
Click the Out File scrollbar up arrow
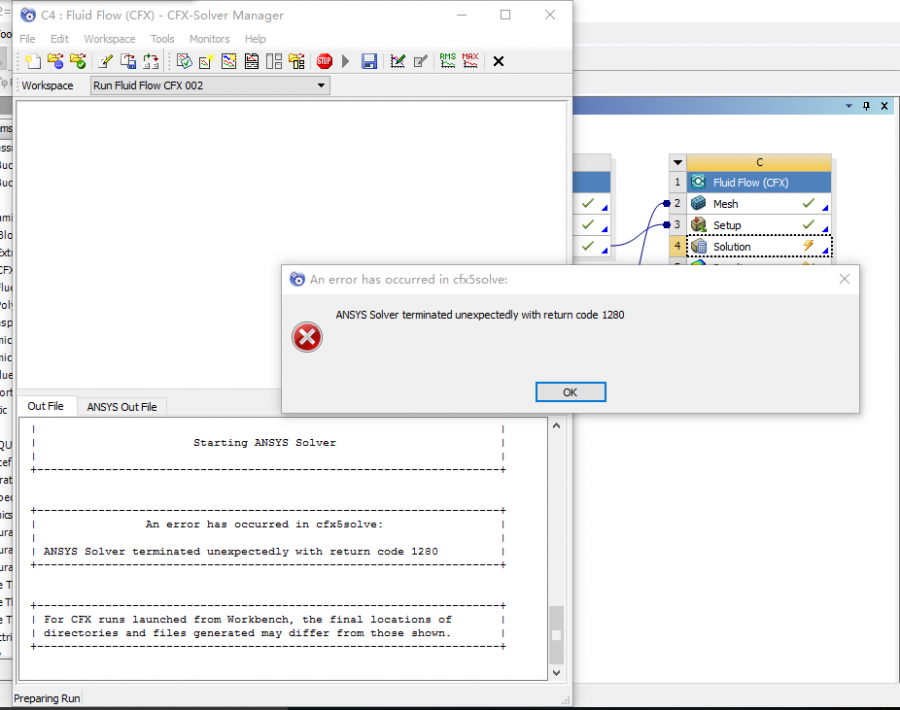coord(556,426)
